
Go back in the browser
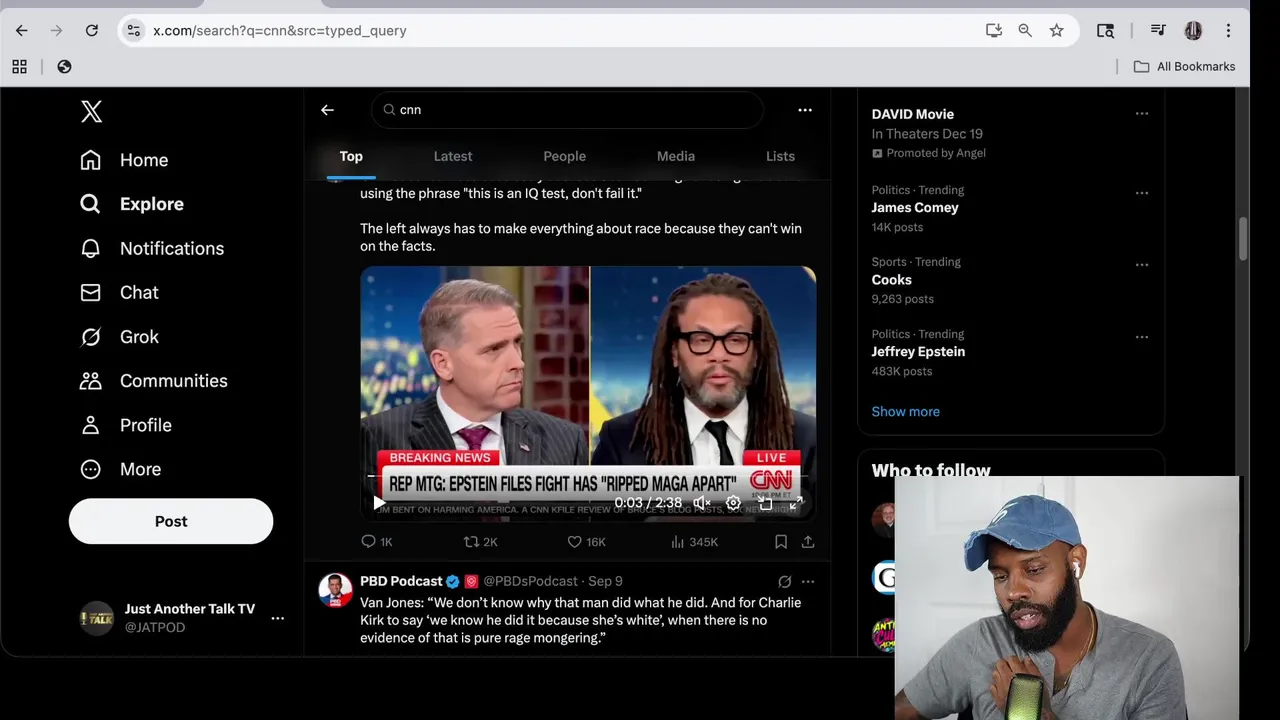click(22, 31)
